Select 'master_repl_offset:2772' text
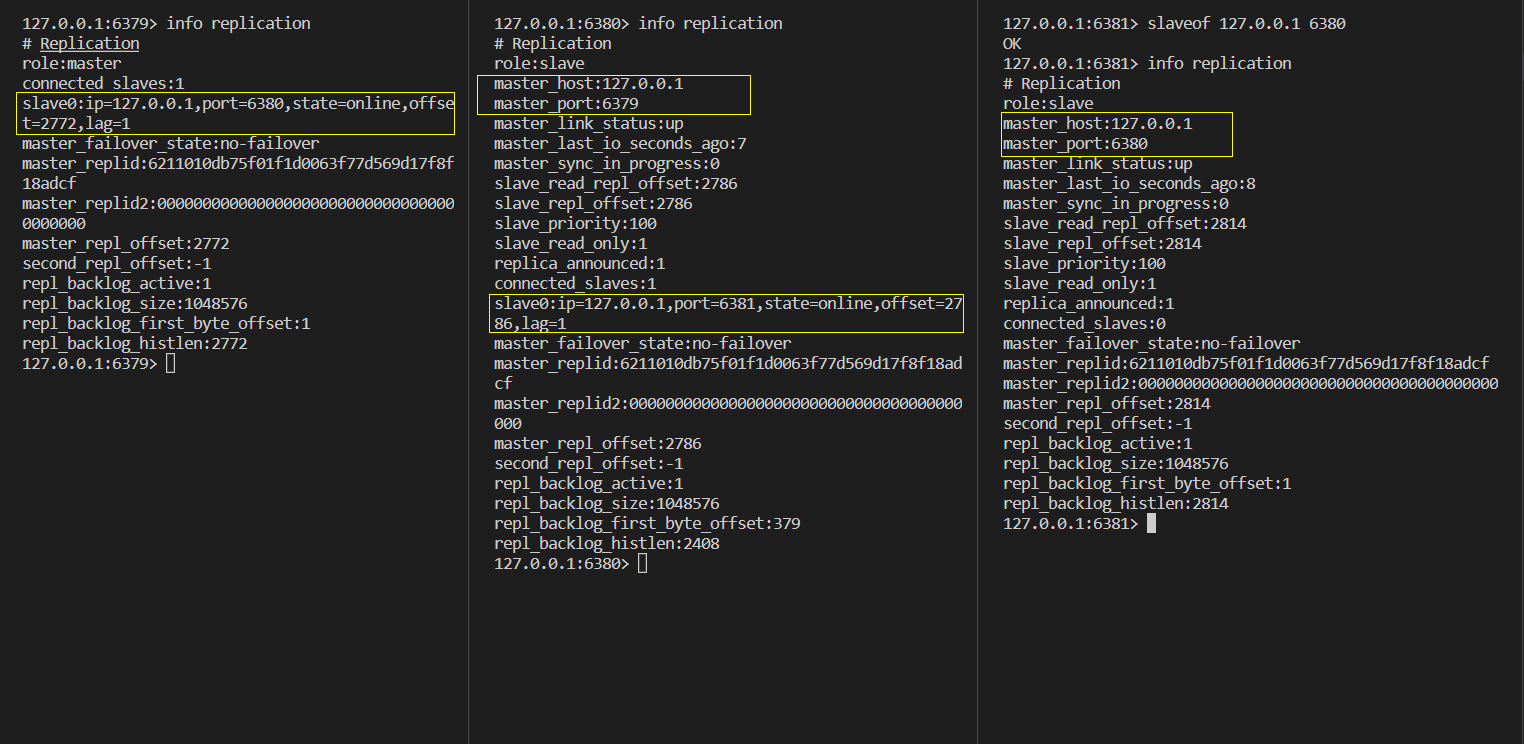 click(126, 243)
